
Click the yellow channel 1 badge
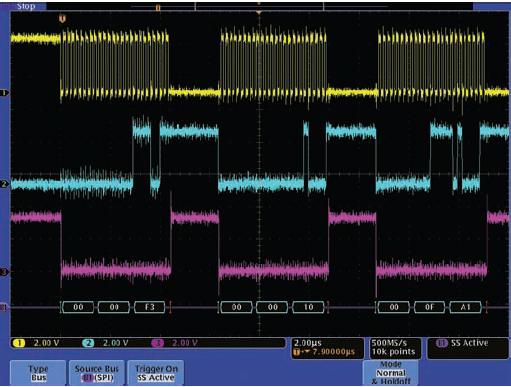coord(19,343)
